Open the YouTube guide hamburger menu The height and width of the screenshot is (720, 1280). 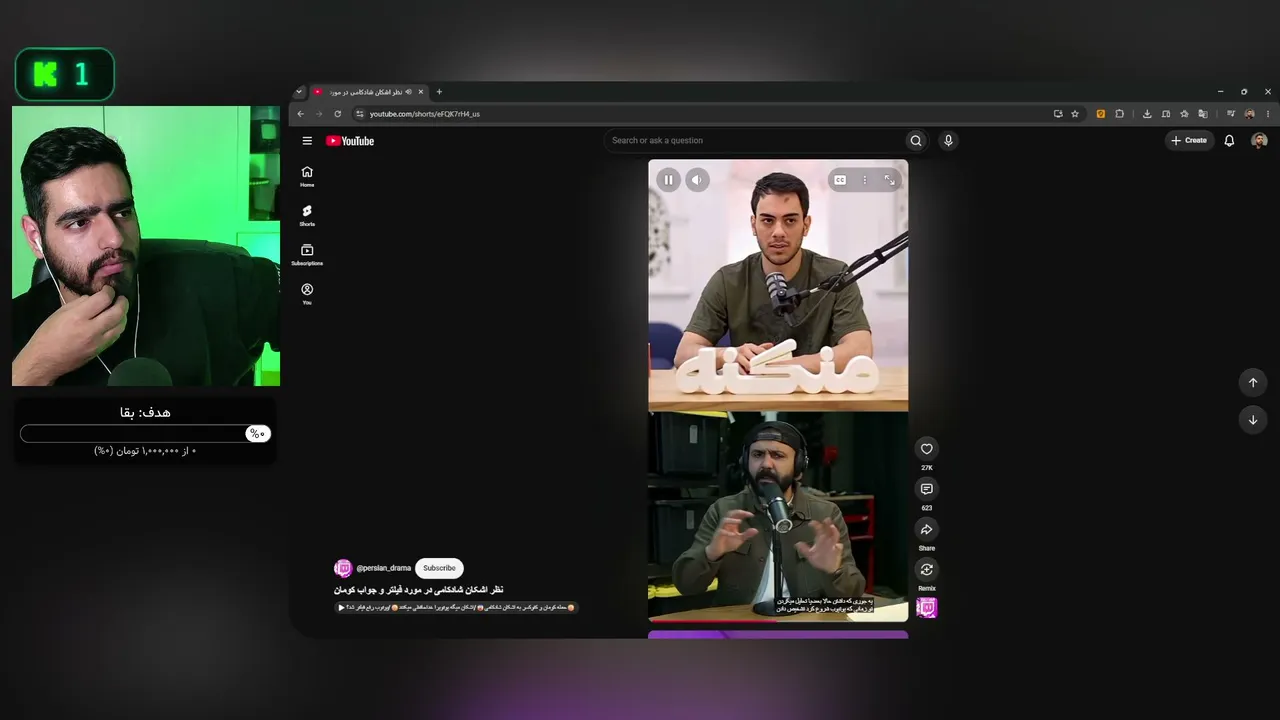(x=307, y=141)
